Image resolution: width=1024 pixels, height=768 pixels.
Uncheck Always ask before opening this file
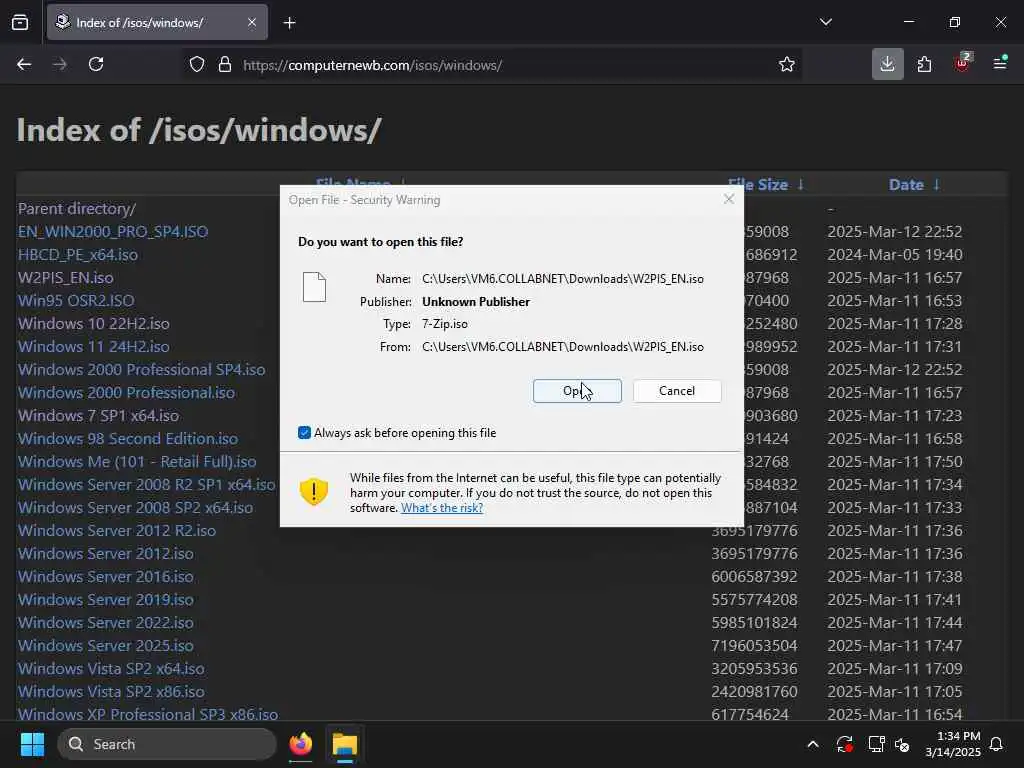pyautogui.click(x=304, y=432)
